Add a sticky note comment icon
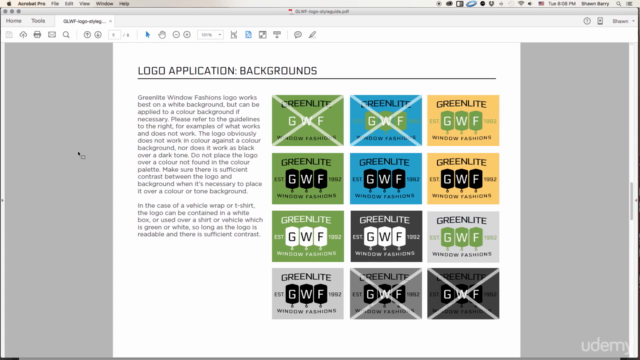 pos(298,35)
